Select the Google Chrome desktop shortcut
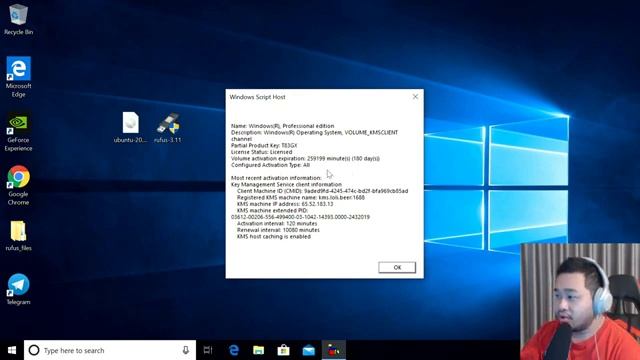 (x=18, y=185)
